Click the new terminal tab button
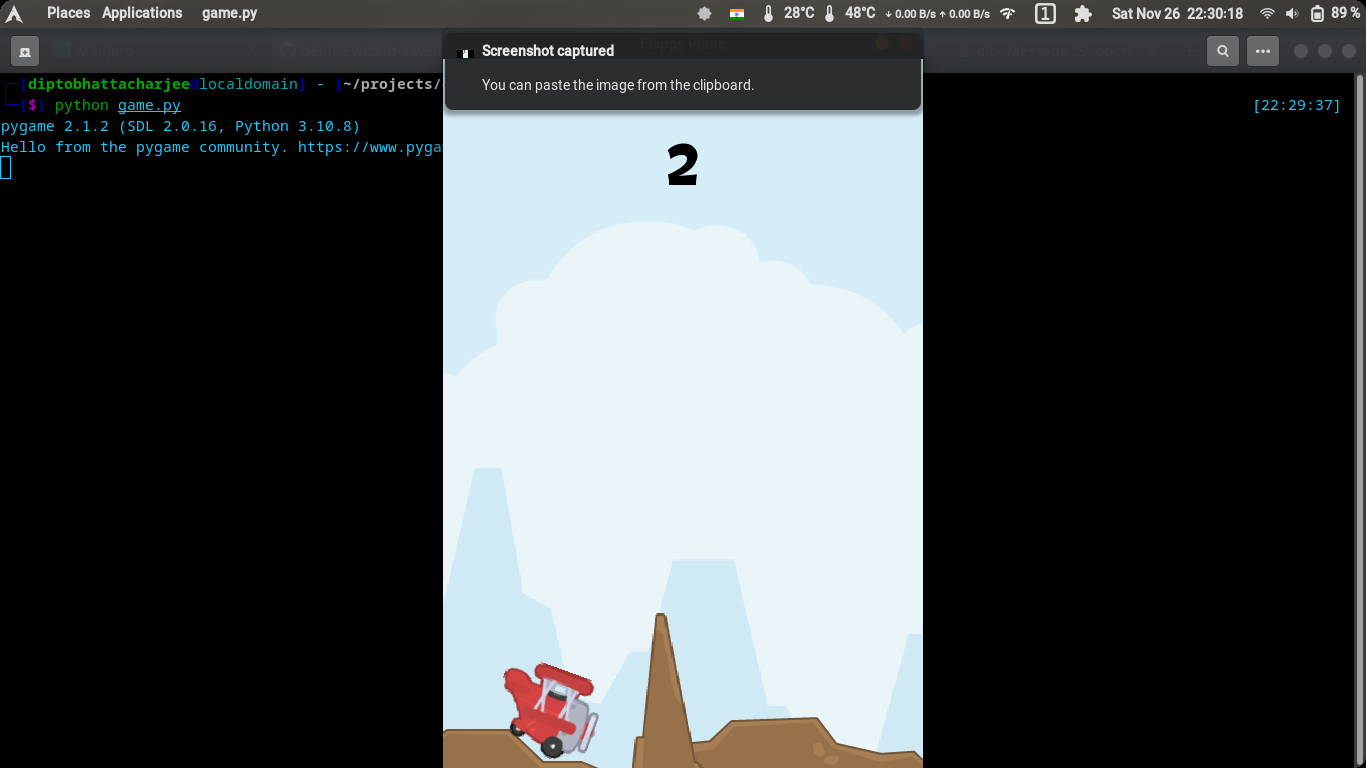Image resolution: width=1366 pixels, height=768 pixels. [24, 50]
